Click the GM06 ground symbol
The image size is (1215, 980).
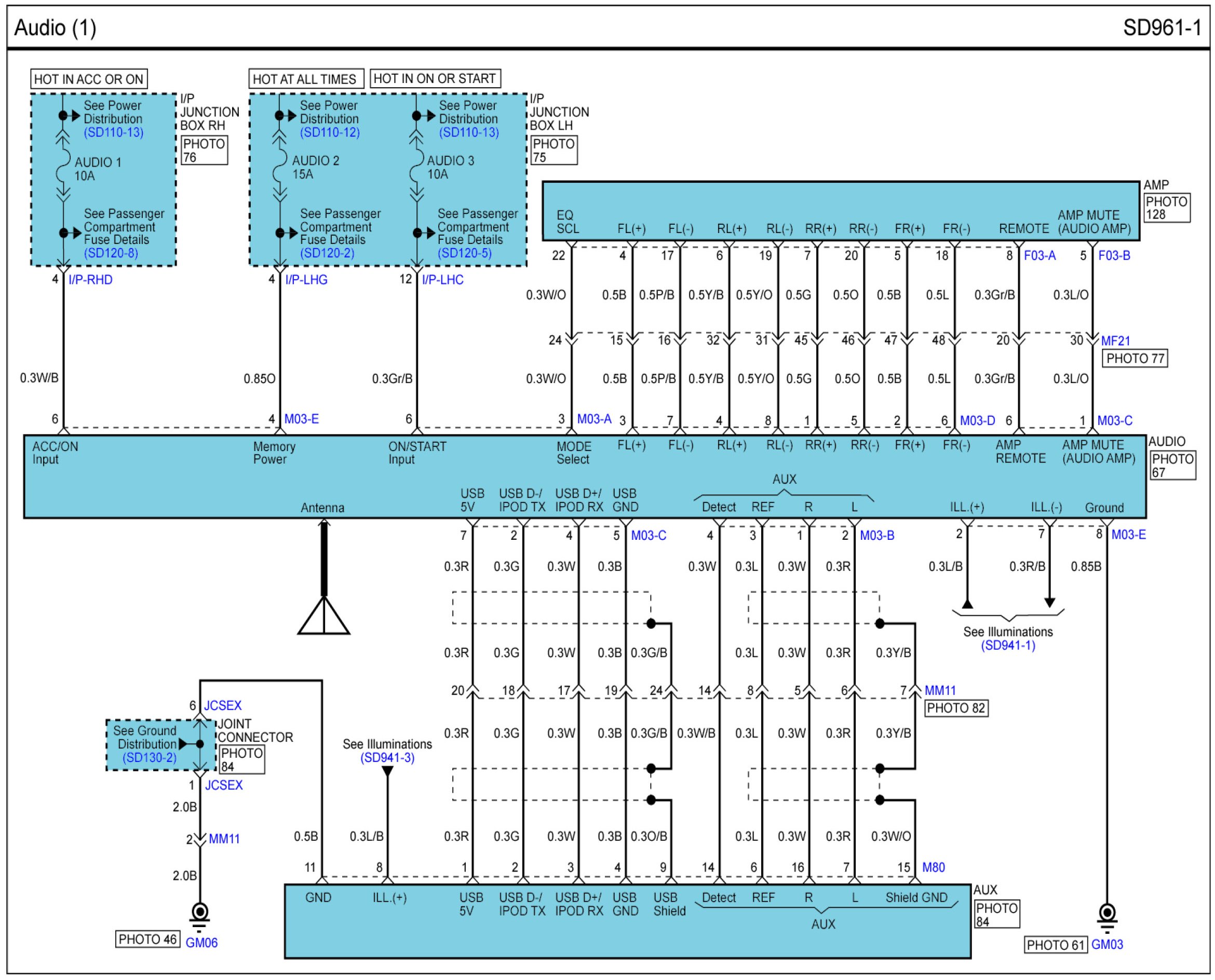(x=199, y=914)
